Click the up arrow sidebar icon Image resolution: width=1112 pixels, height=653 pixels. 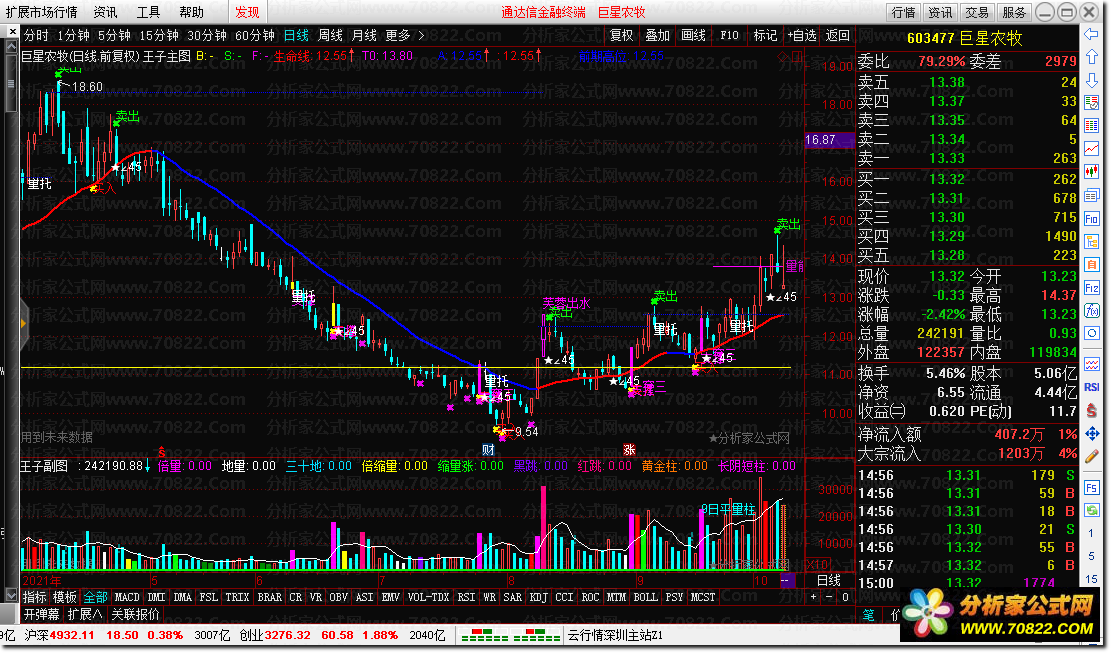(1091, 57)
